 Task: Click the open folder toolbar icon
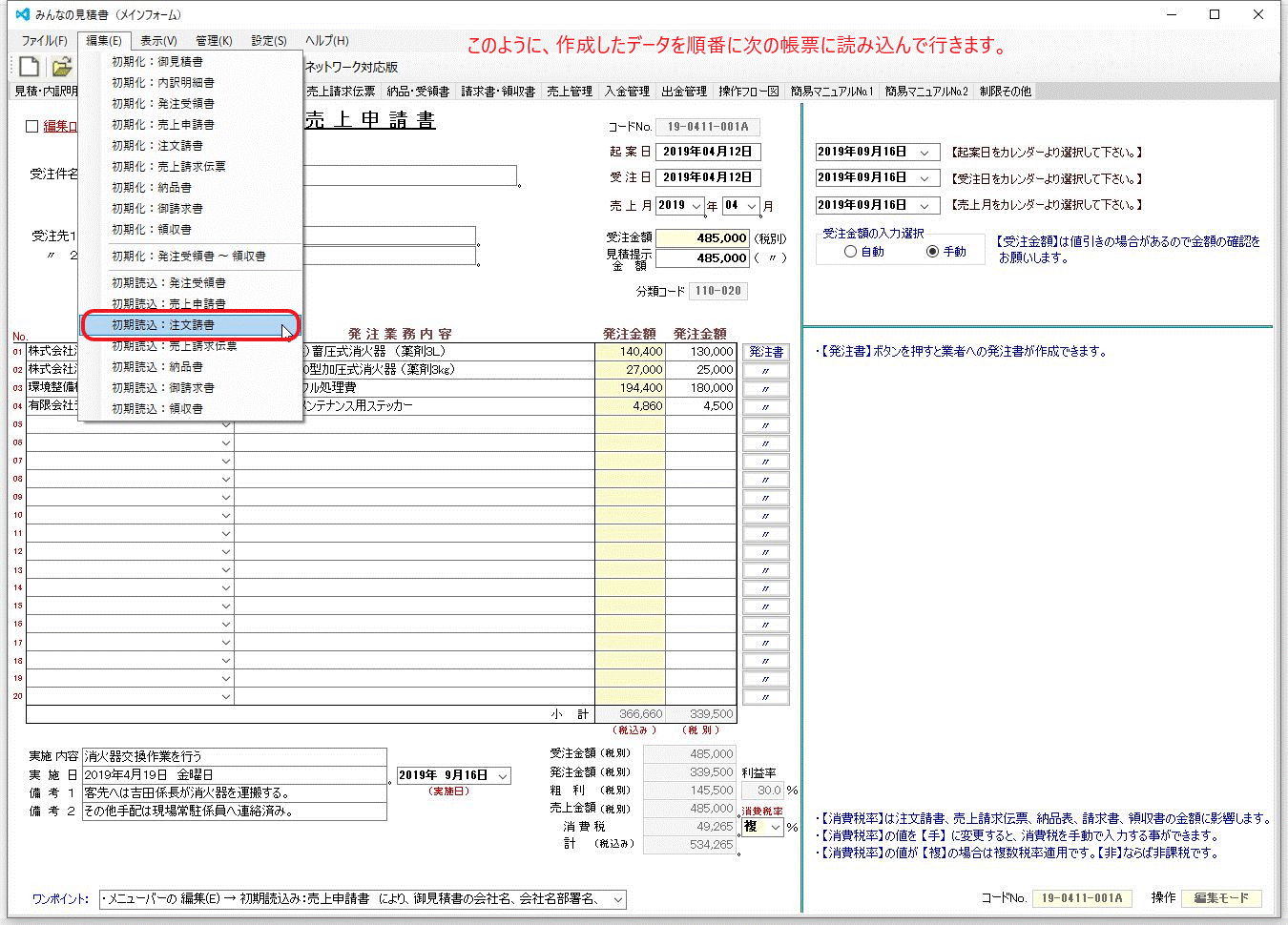point(62,66)
